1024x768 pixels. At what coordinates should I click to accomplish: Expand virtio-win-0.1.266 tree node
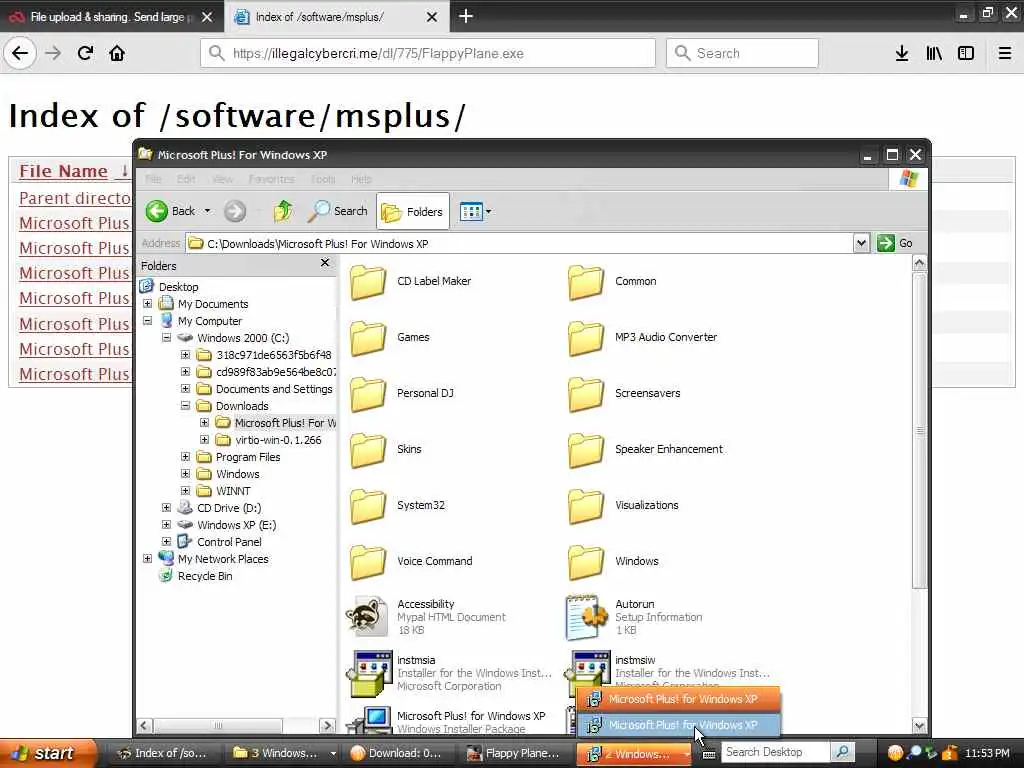pyautogui.click(x=204, y=440)
